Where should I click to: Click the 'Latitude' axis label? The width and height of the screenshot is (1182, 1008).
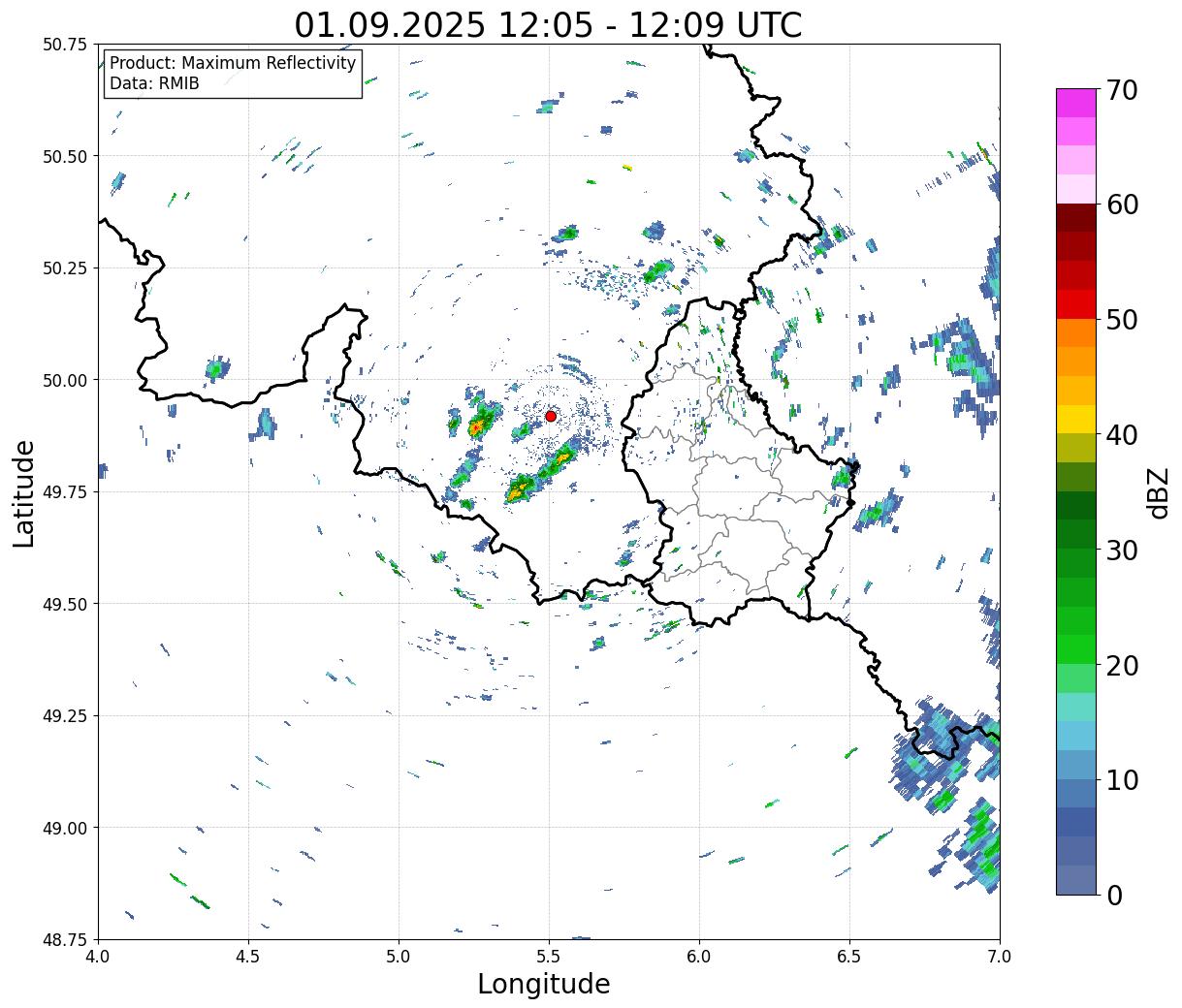coord(24,492)
